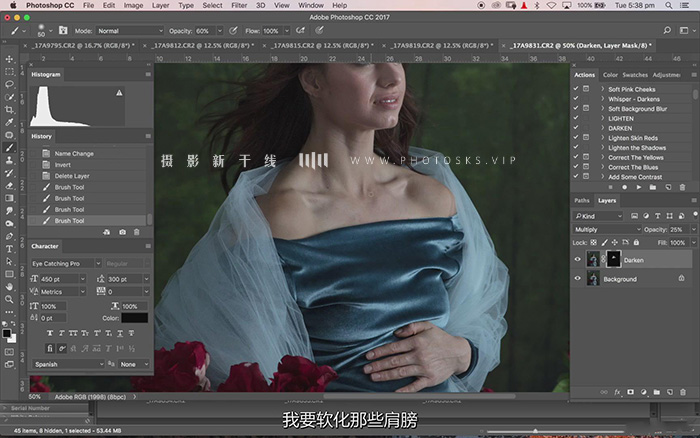Open the Metrics kerning dropdown
700x438 pixels.
click(x=62, y=292)
